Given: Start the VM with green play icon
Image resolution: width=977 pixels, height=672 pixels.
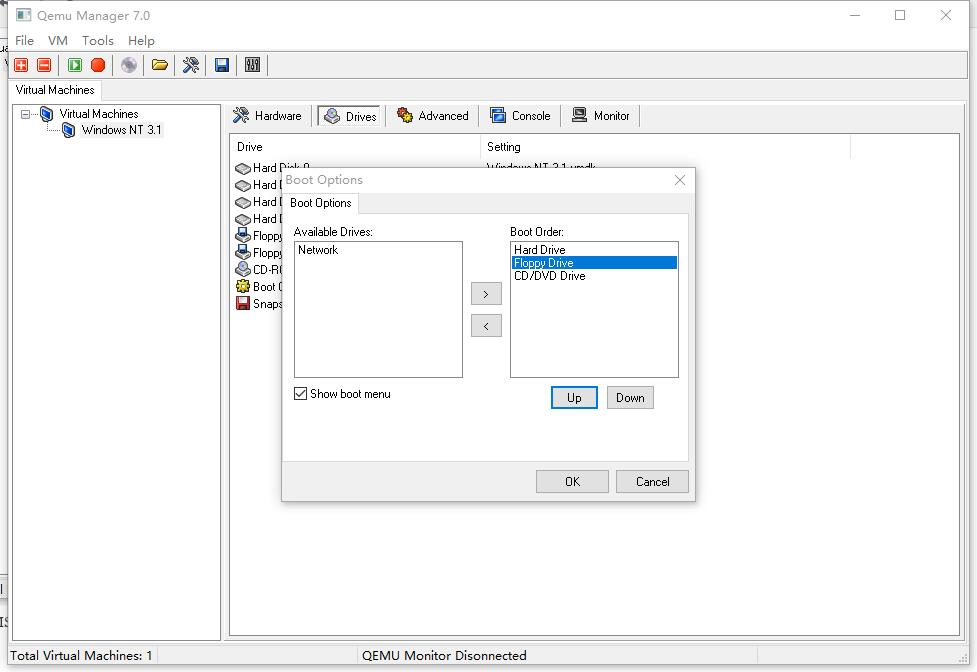Looking at the screenshot, I should pyautogui.click(x=75, y=65).
